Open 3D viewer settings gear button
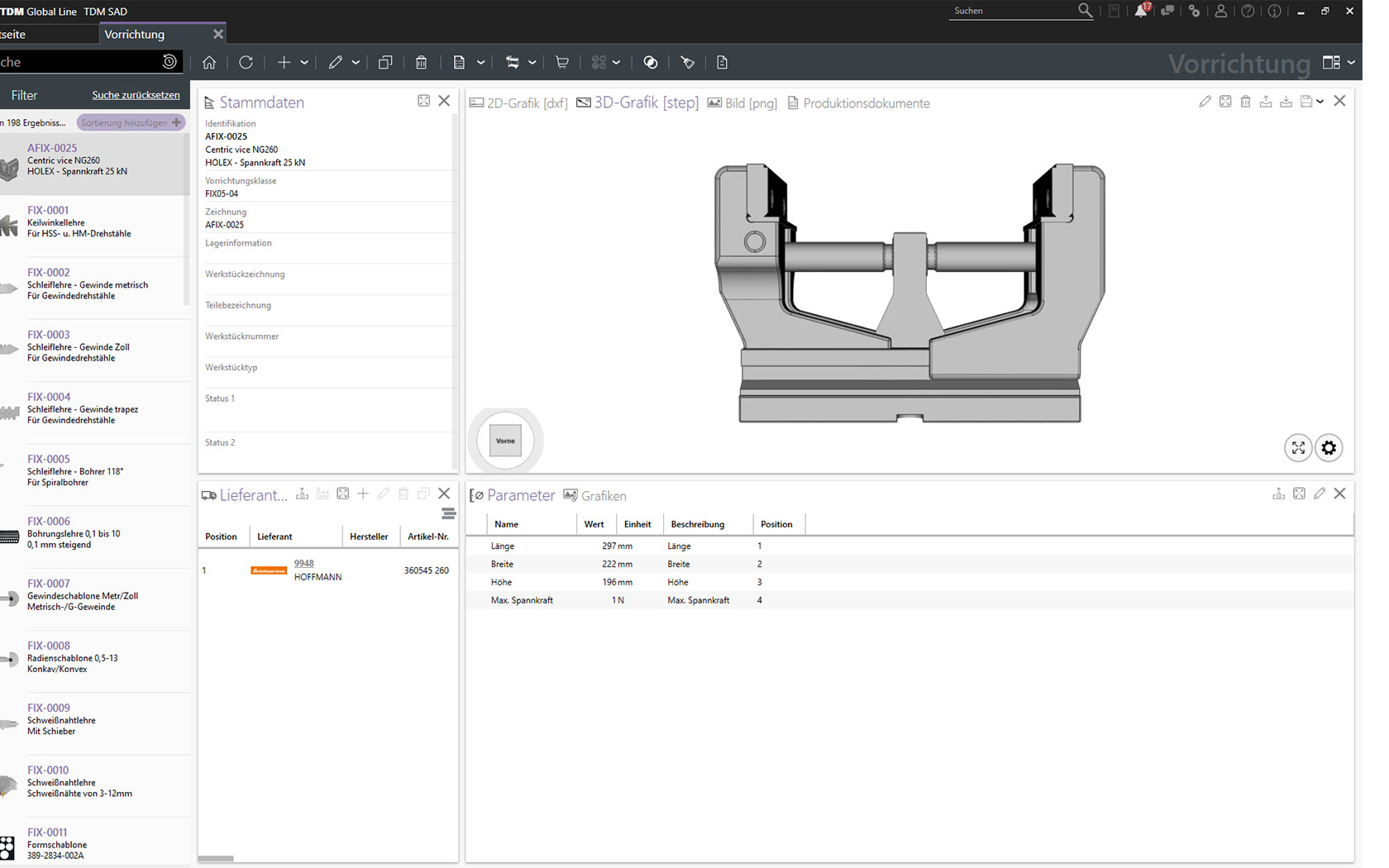Viewport: 1389px width, 868px height. pos(1329,447)
